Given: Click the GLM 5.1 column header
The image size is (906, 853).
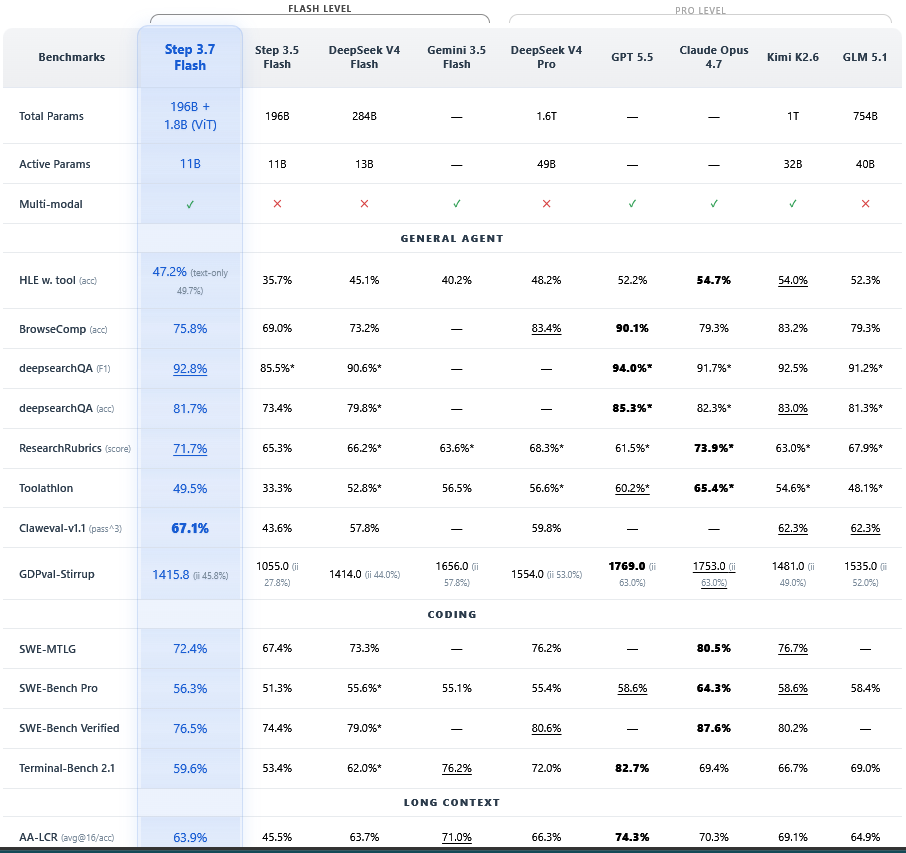Looking at the screenshot, I should coord(865,57).
